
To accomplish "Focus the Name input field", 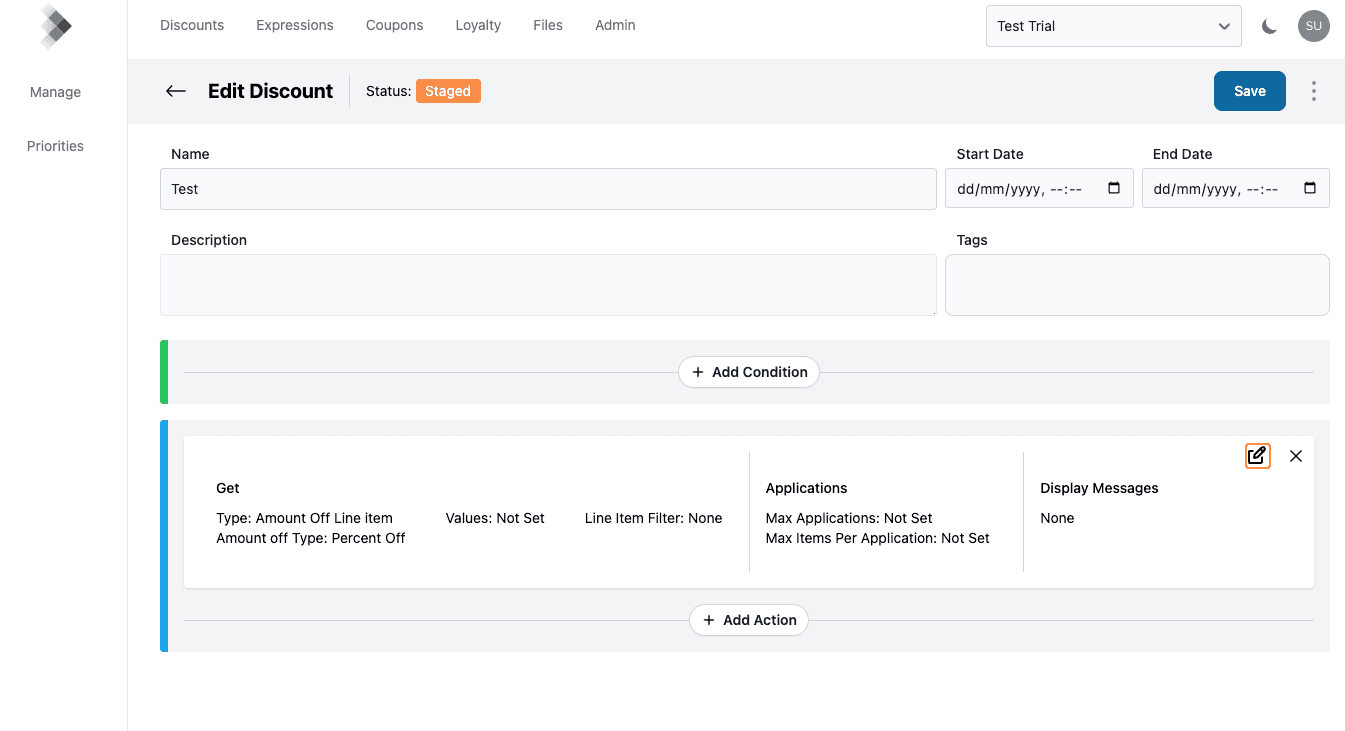I will [x=548, y=189].
